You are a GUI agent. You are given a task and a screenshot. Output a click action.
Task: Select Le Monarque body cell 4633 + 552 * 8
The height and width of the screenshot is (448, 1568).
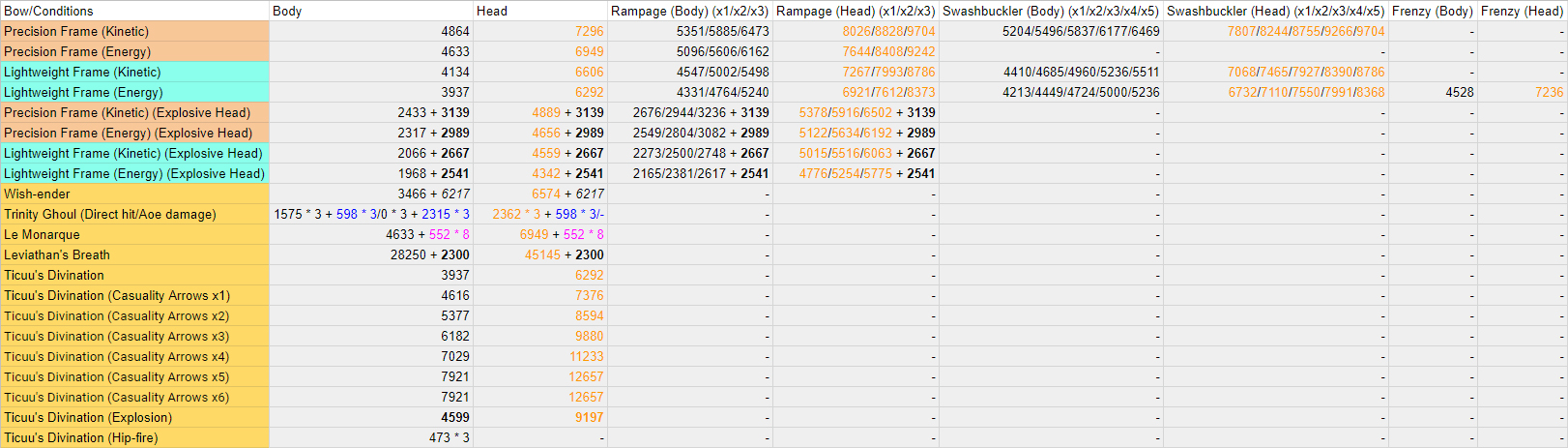(371, 234)
